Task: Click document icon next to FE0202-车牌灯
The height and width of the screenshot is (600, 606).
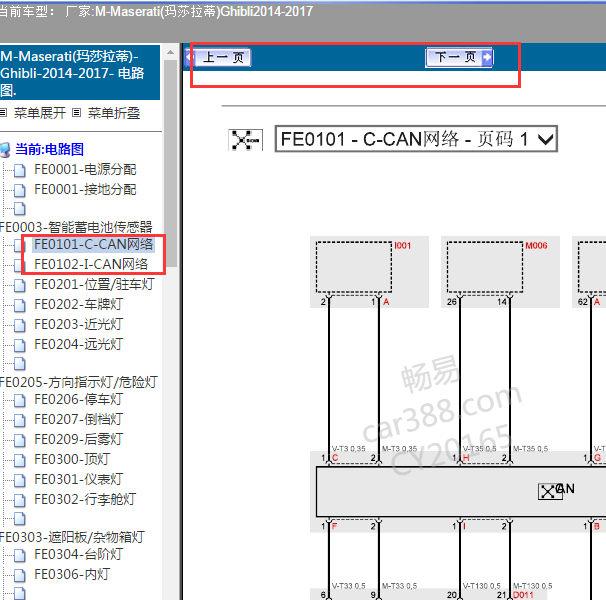Action: coord(20,305)
